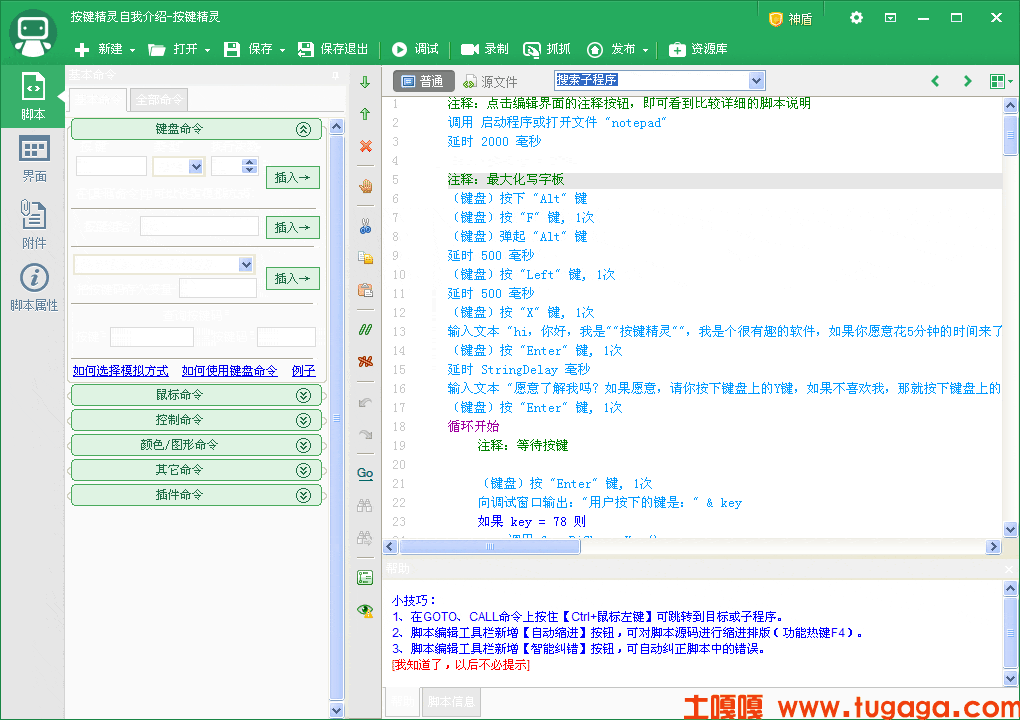The width and height of the screenshot is (1020, 720).
Task: Open the 资源库 resource library
Action: 698,49
